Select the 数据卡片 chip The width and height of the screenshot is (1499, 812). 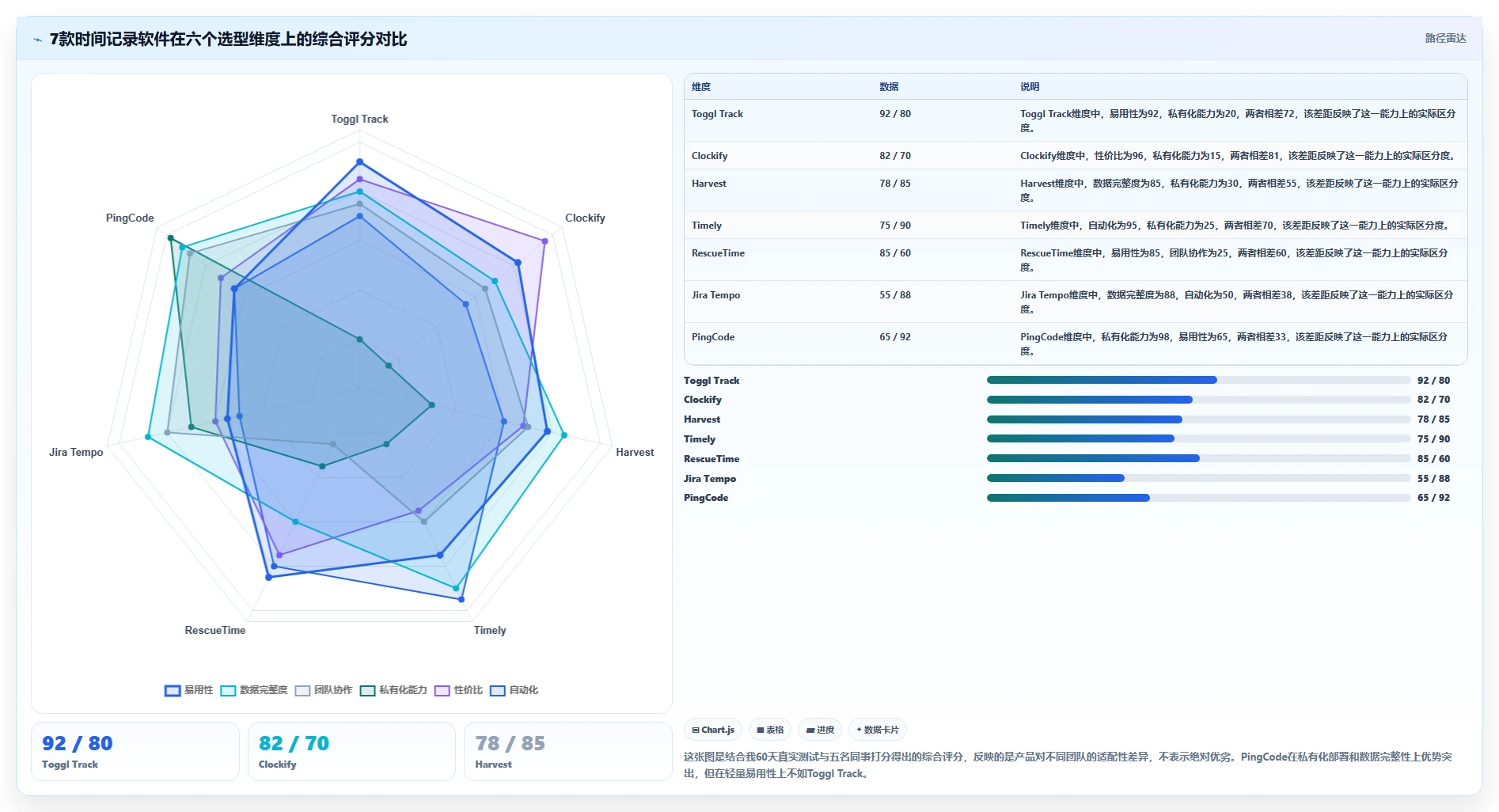878,730
